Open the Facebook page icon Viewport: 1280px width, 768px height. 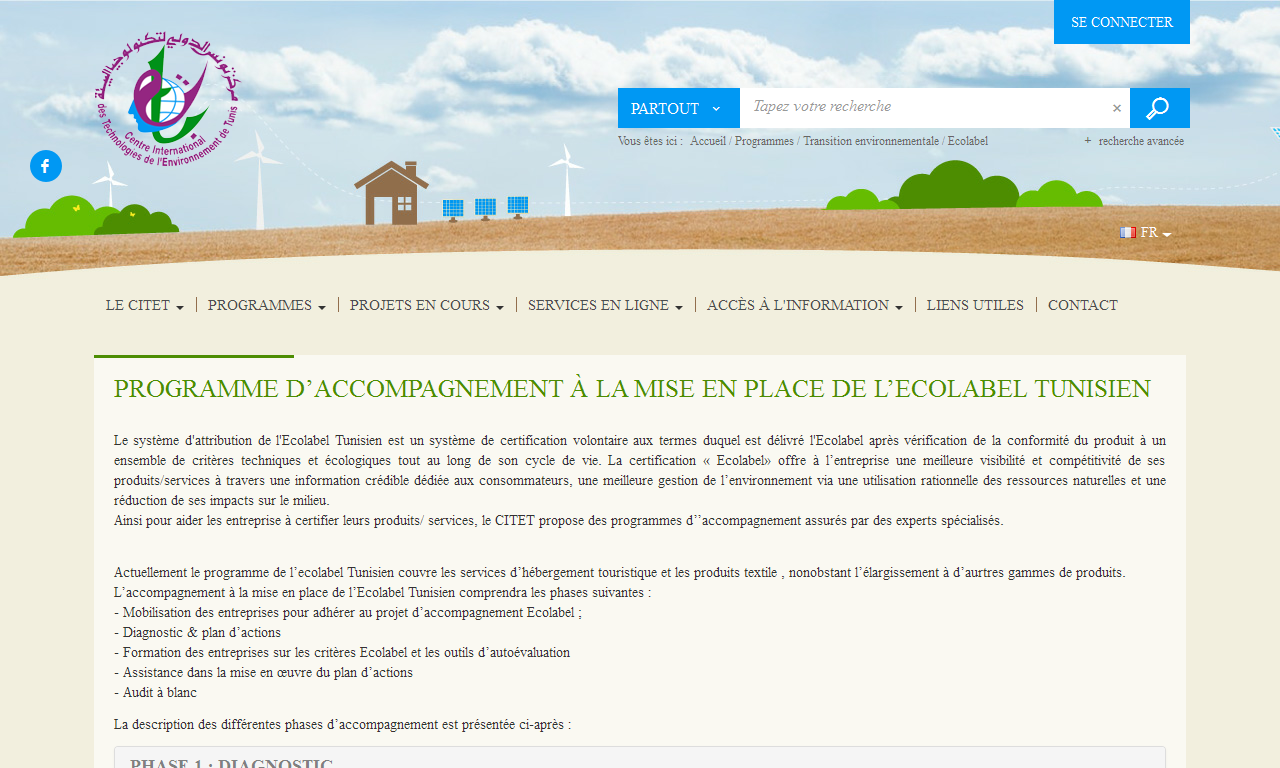(46, 166)
